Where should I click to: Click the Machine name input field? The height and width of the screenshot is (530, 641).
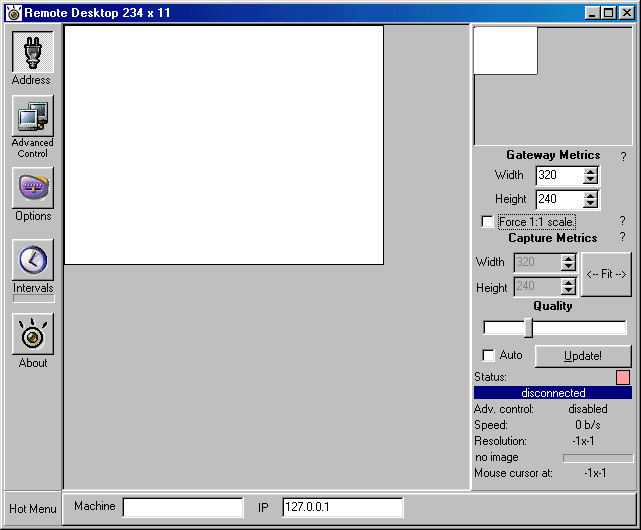pos(183,508)
